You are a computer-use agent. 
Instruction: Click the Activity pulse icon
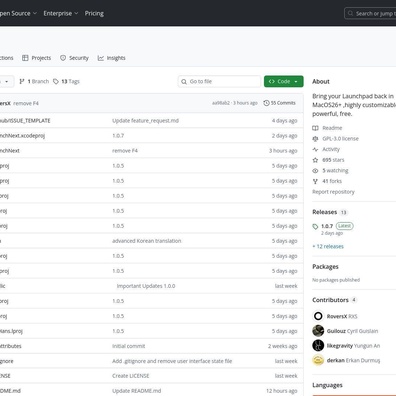coord(315,149)
